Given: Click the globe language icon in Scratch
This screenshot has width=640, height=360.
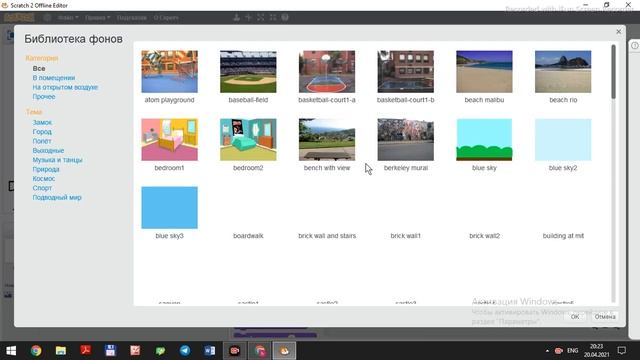Looking at the screenshot, I should click(x=47, y=18).
